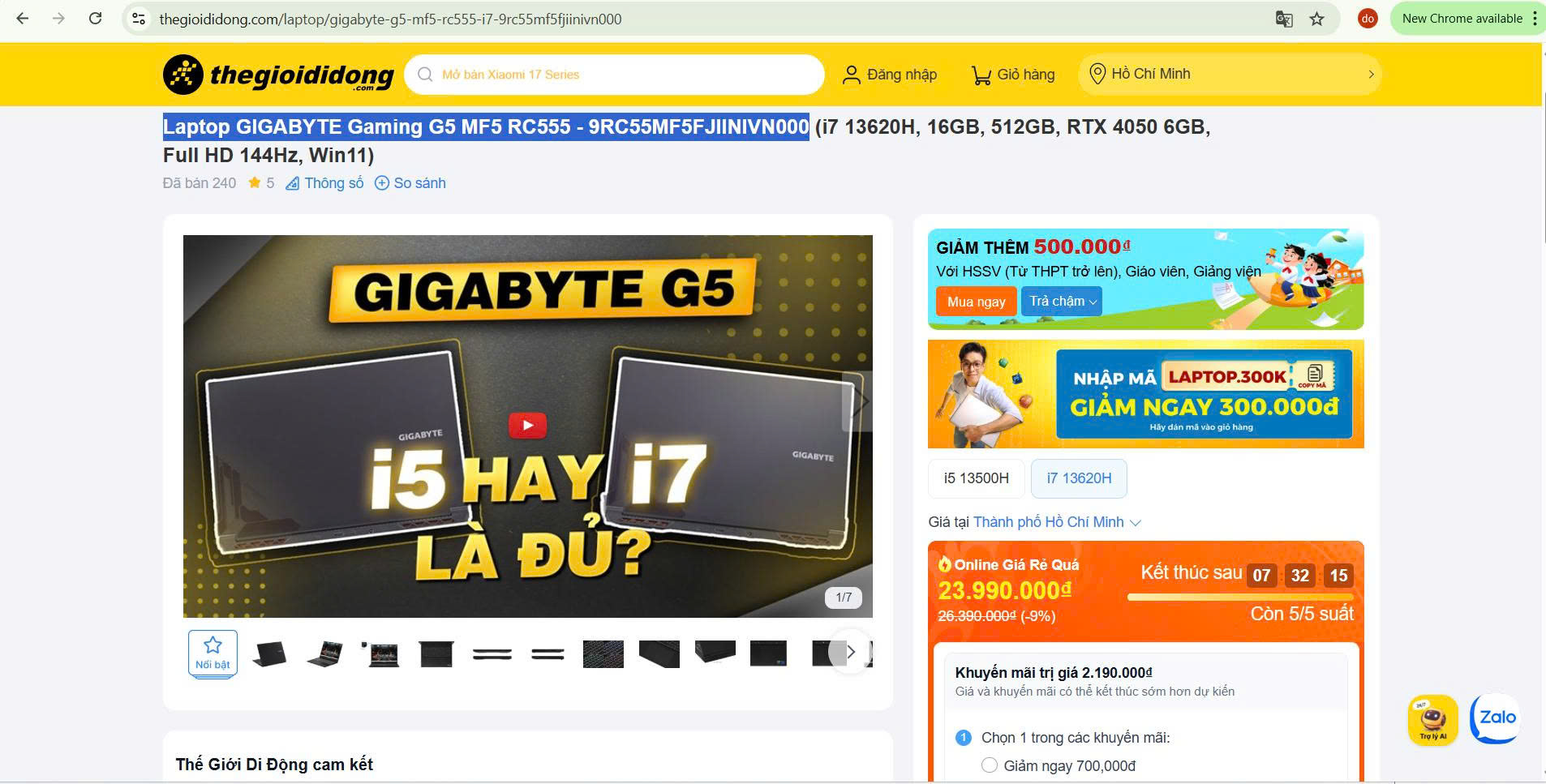
Task: Open the Thành phố Hồ Chí Minh price location dropdown
Action: tap(1057, 522)
